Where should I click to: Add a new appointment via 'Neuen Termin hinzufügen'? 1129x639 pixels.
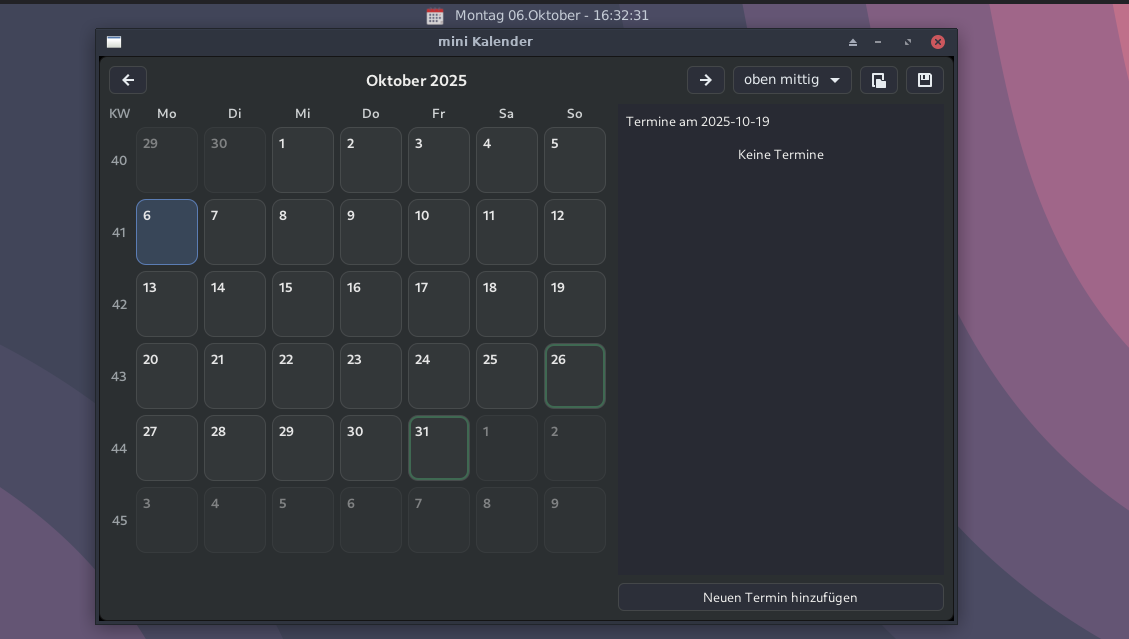point(780,597)
